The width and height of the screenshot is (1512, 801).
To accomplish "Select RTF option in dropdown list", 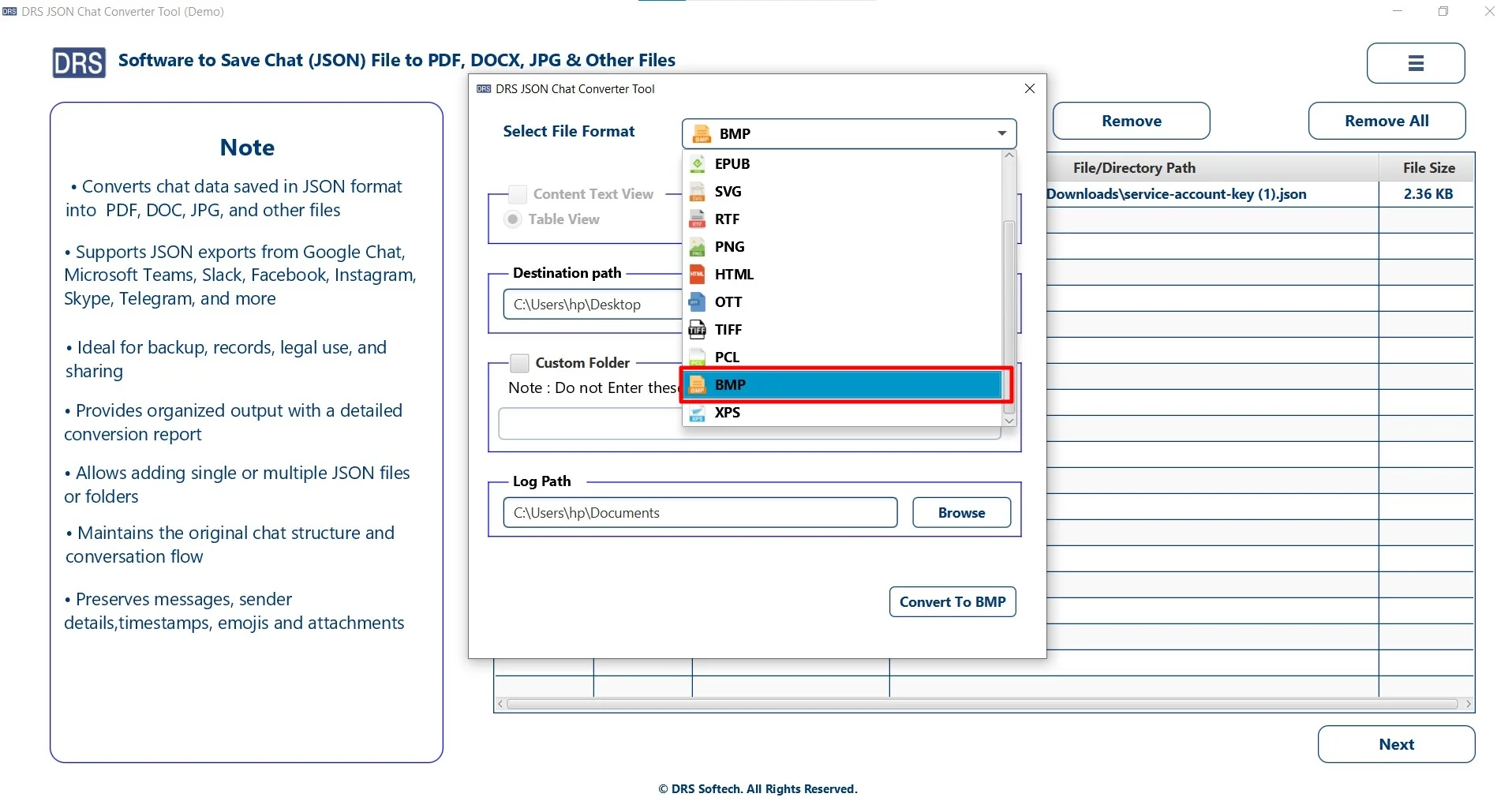I will coord(842,219).
